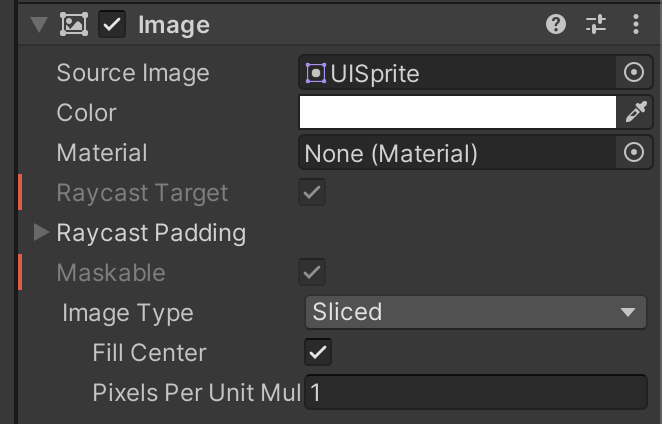Collapse the Image component foldout triangle
662x424 pixels.
point(39,24)
